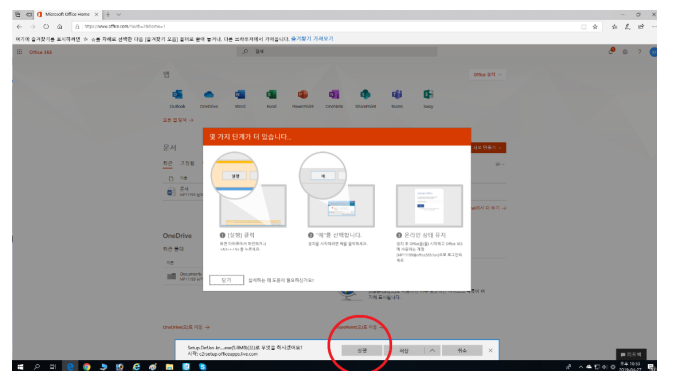This screenshot has width=683, height=386.
Task: Open the favorites hub icon
Action: pyautogui.click(x=614, y=27)
